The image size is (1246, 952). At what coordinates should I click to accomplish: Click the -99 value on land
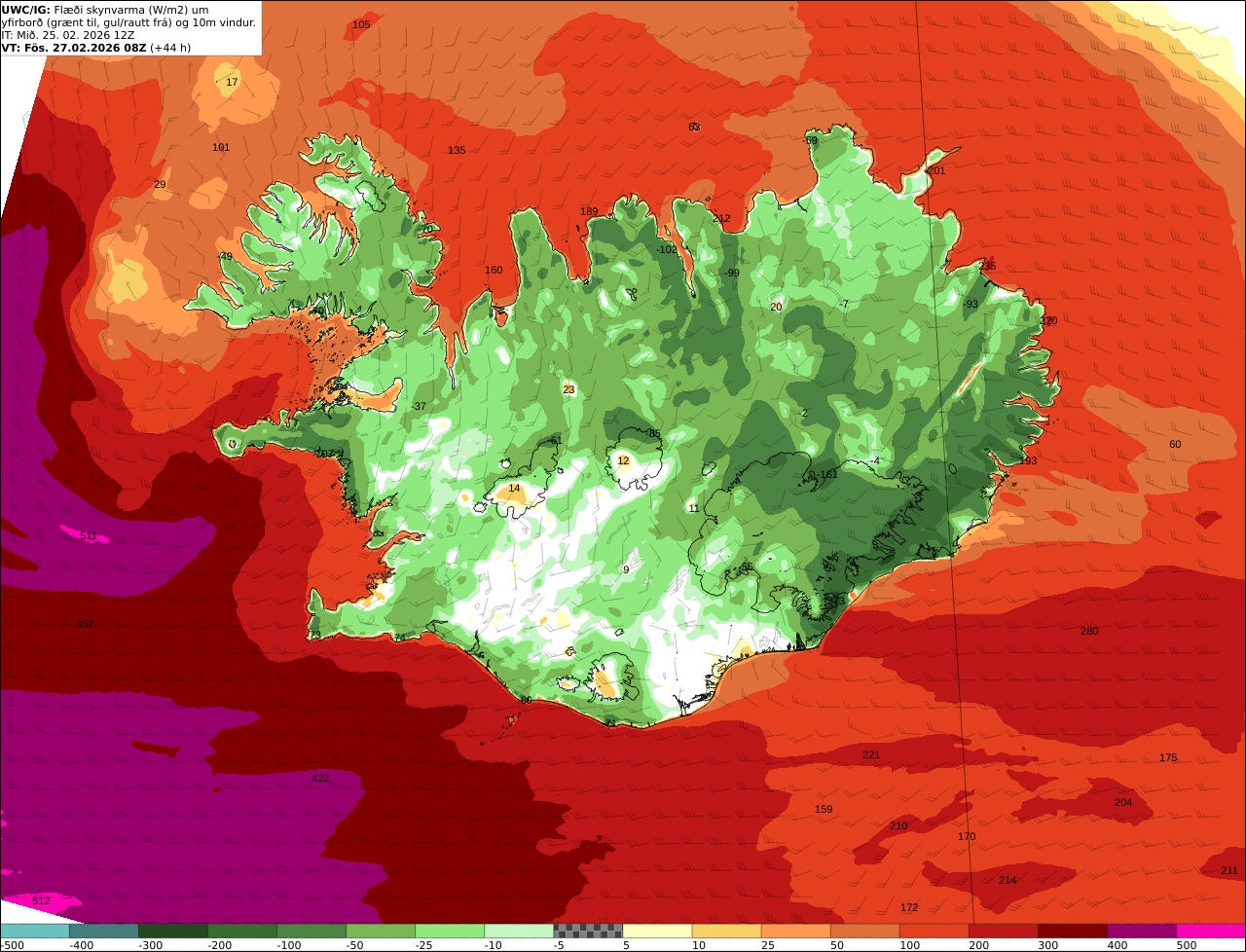pos(731,274)
